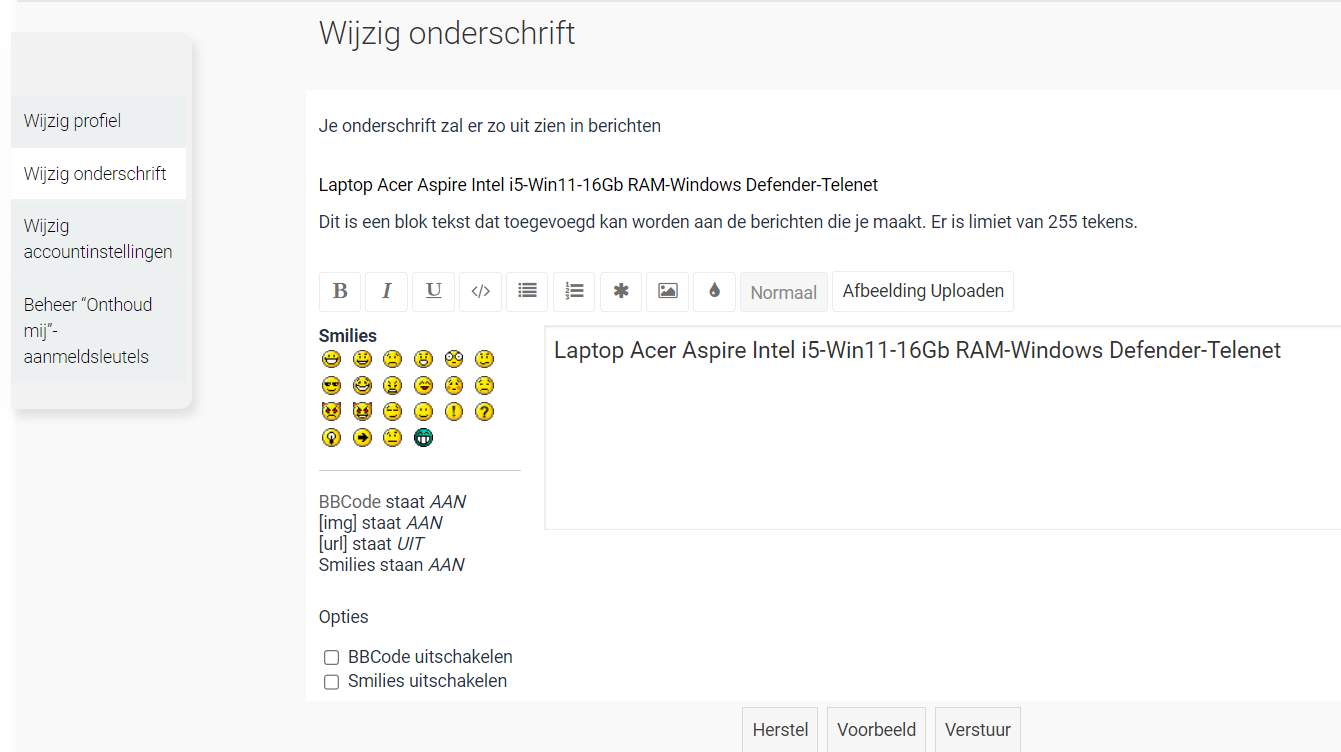
Task: Open the Normaal font size dropdown
Action: tap(784, 291)
